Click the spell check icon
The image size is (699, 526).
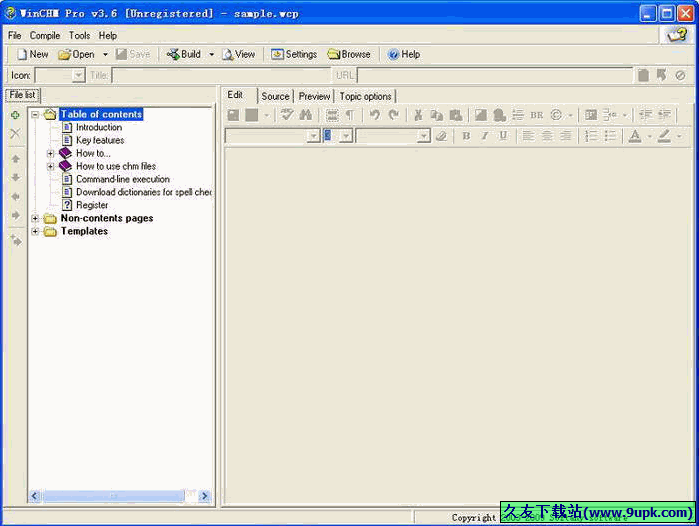287,115
